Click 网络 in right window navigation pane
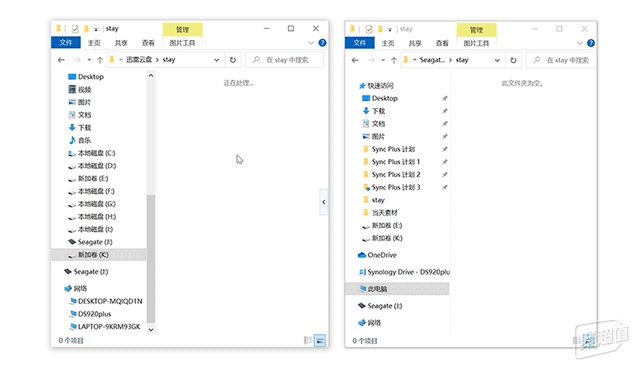The height and width of the screenshot is (370, 640). pyautogui.click(x=370, y=323)
